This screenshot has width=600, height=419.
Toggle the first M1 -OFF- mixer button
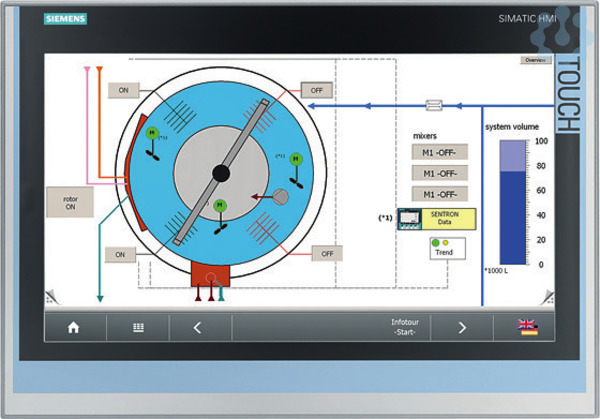(439, 152)
